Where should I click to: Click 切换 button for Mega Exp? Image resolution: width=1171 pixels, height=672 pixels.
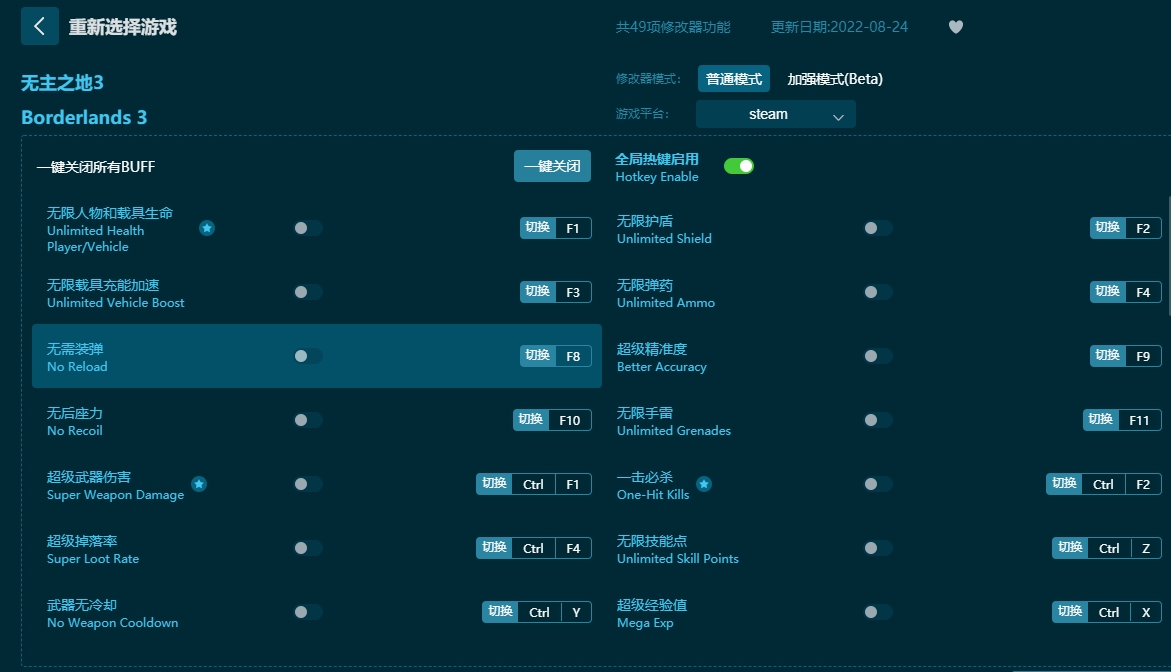pyautogui.click(x=1070, y=612)
